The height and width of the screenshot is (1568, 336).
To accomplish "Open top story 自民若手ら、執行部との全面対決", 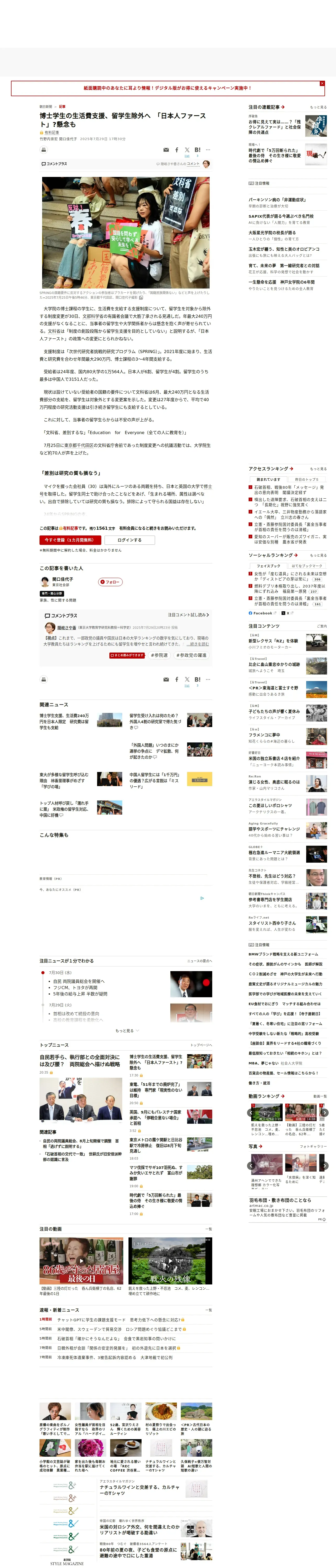I will coord(80,1061).
